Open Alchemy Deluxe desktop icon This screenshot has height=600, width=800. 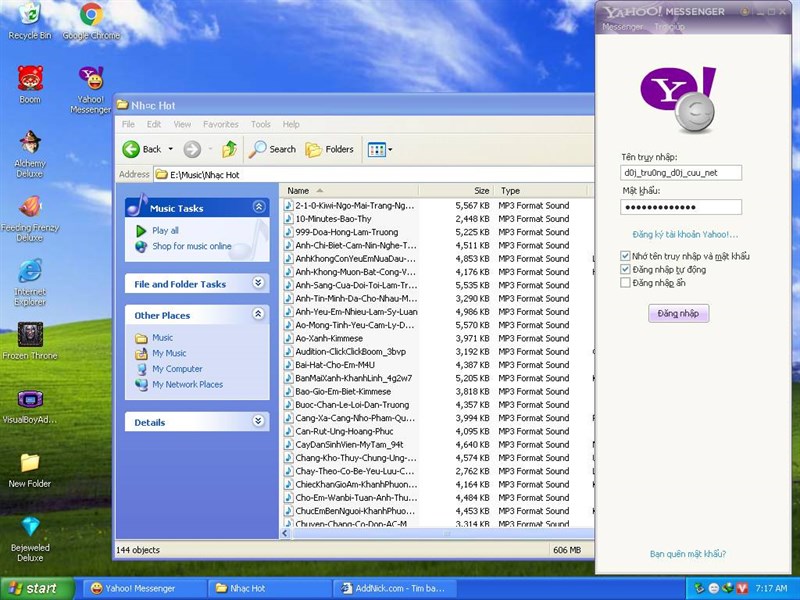coord(30,154)
